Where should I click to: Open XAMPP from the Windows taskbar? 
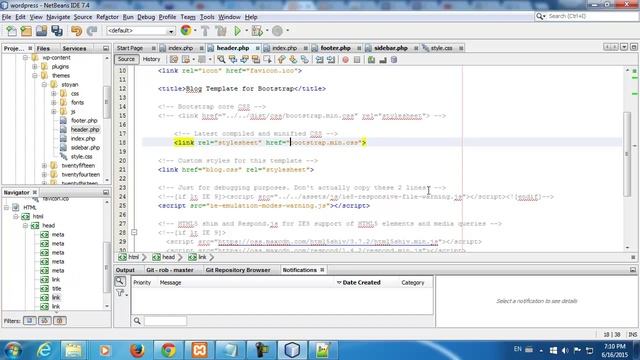(x=200, y=350)
